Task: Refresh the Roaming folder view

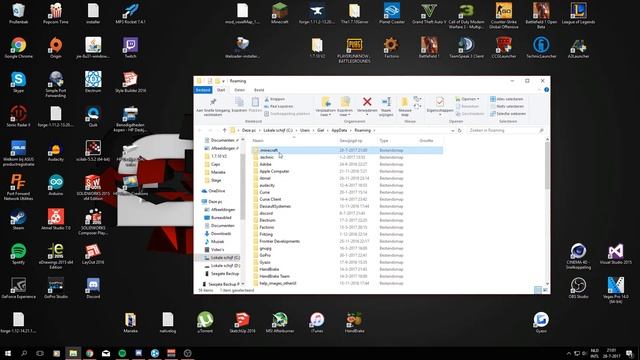Action: click(460, 131)
